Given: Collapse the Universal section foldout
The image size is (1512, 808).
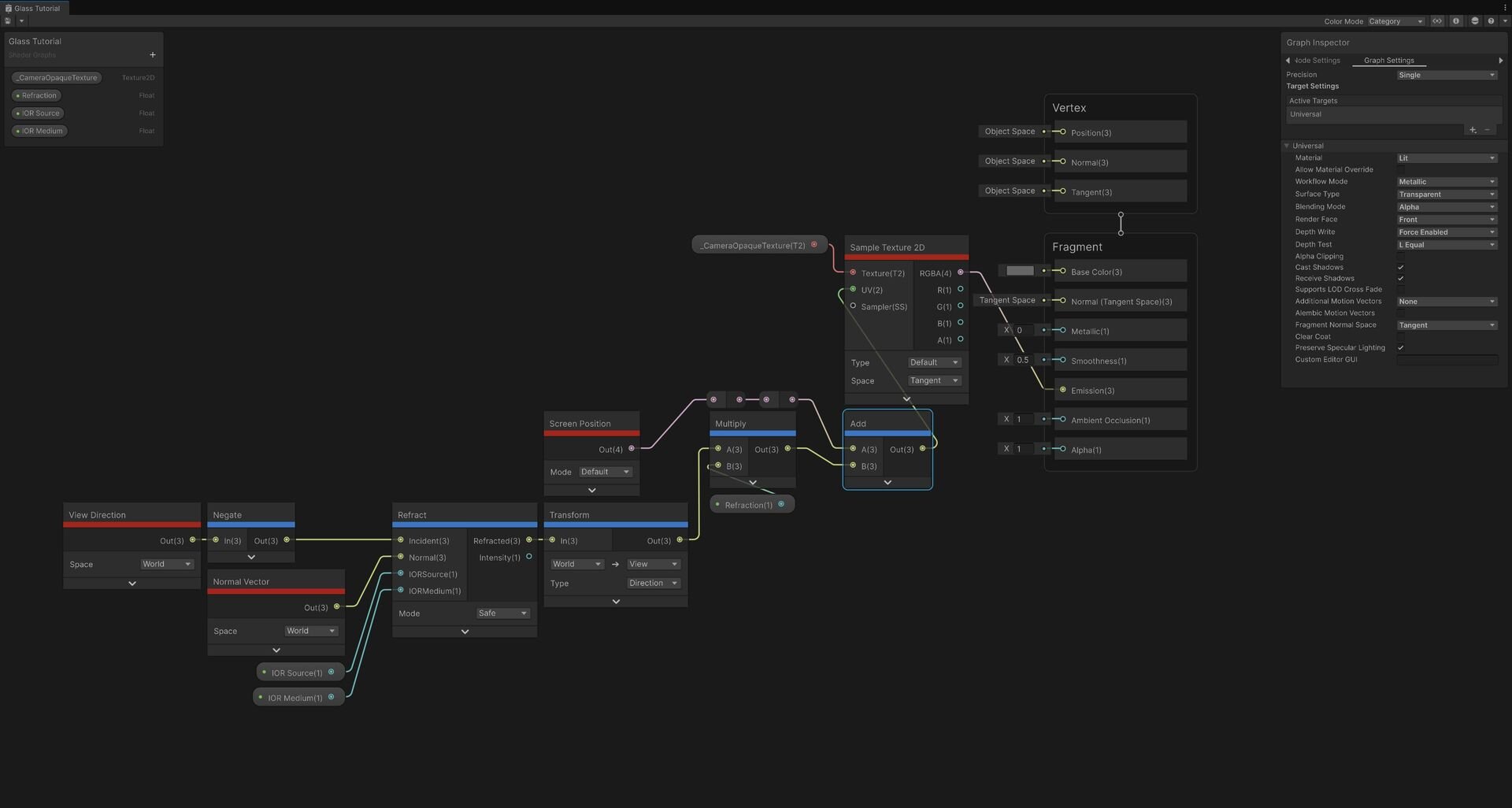Looking at the screenshot, I should click(x=1288, y=146).
